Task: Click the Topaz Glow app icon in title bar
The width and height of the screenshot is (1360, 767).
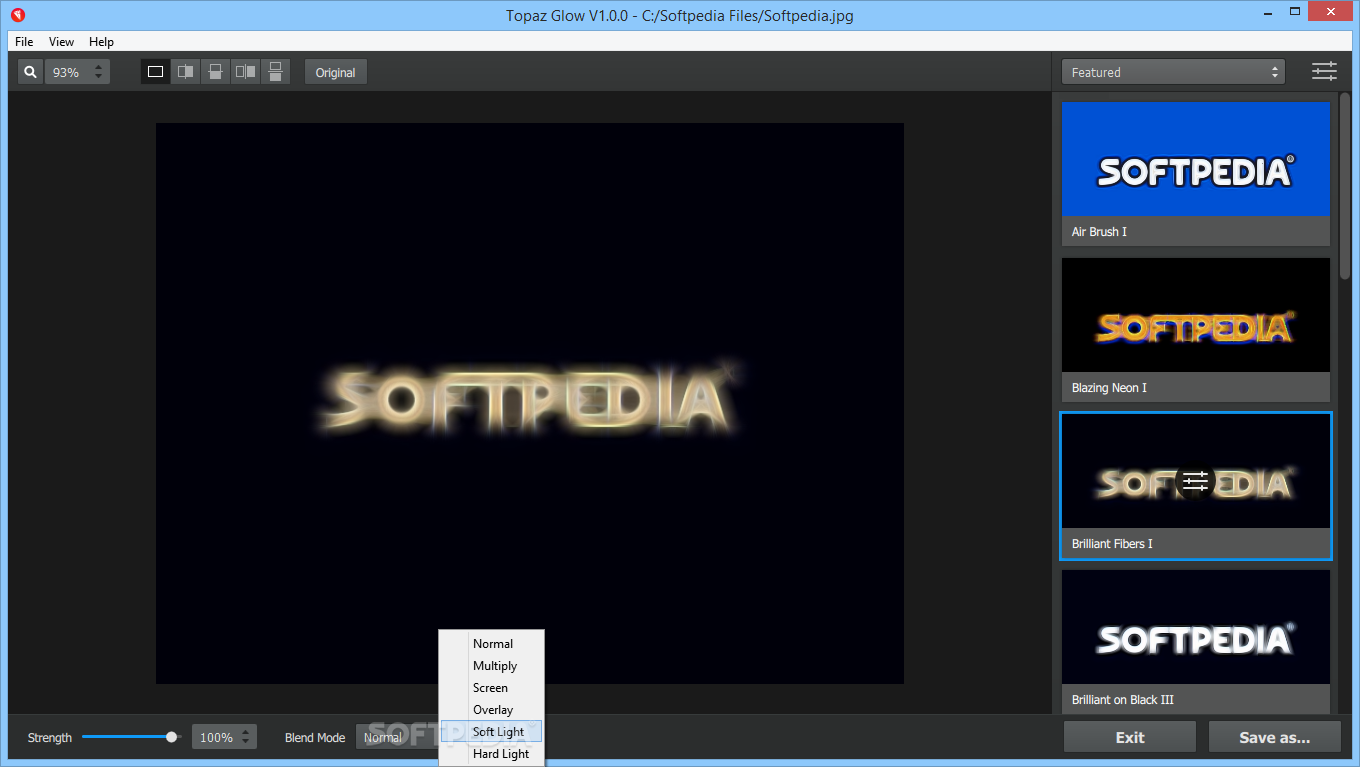Action: (17, 15)
